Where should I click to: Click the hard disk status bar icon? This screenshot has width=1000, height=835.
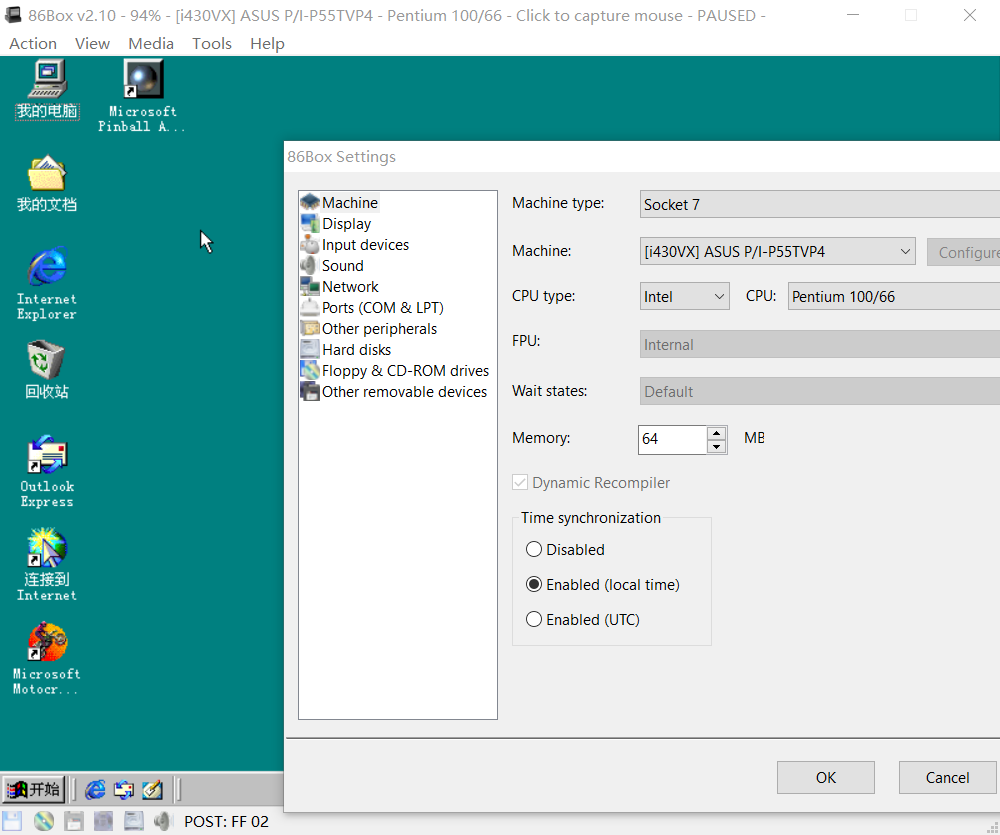[x=133, y=821]
